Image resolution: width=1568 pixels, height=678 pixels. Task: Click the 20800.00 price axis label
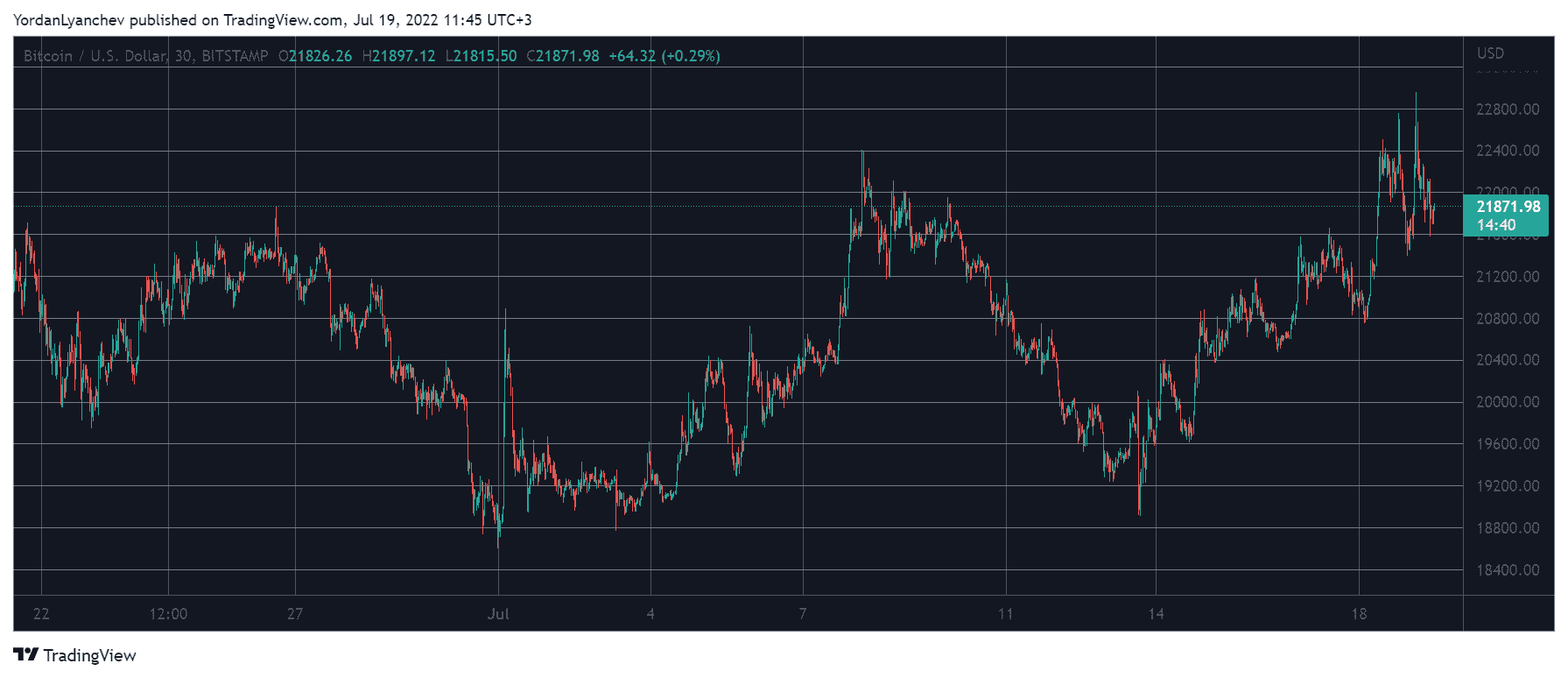click(1508, 319)
